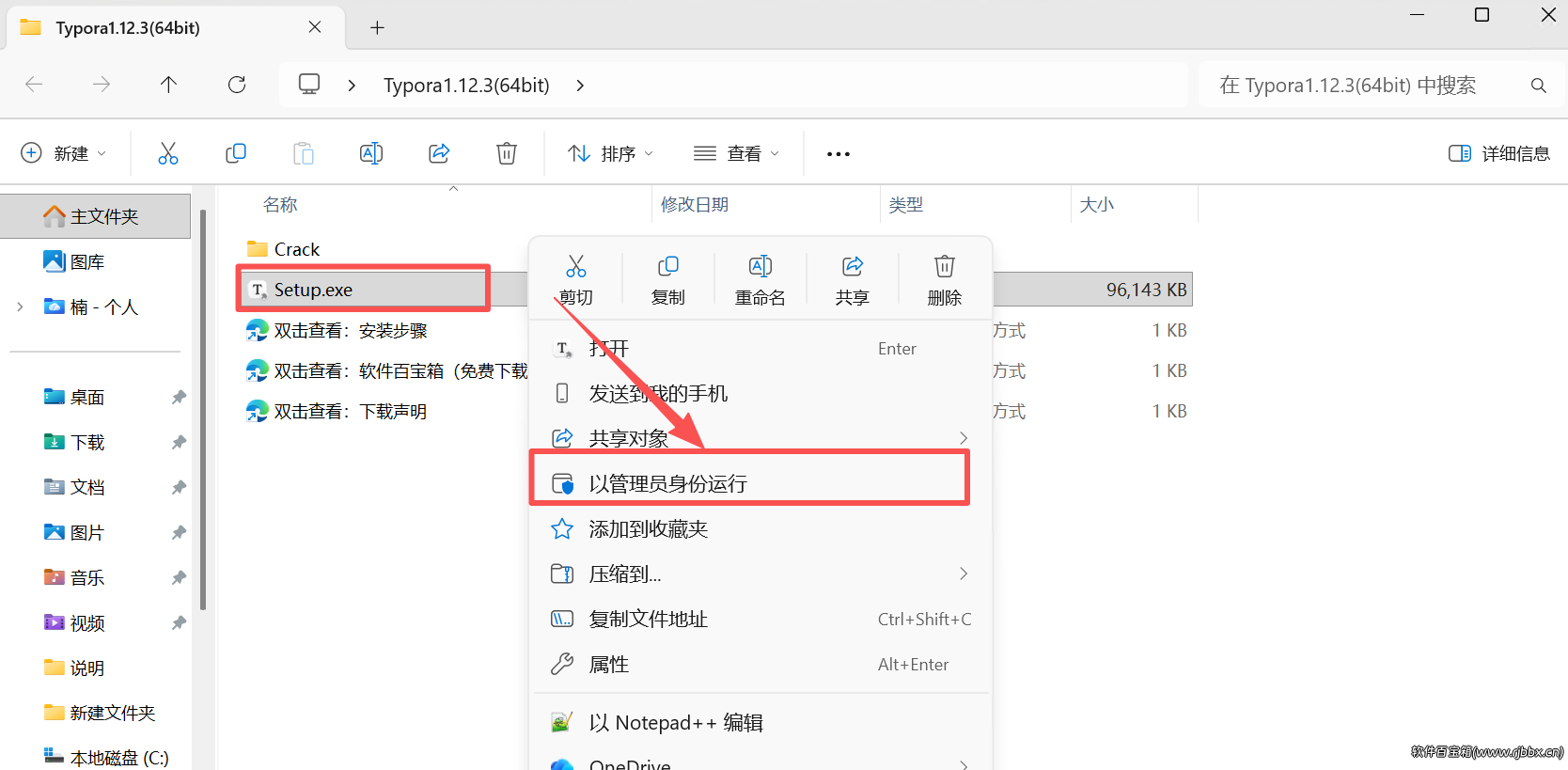Viewport: 1568px width, 770px height.
Task: Add a new tab with plus button
Action: (377, 27)
